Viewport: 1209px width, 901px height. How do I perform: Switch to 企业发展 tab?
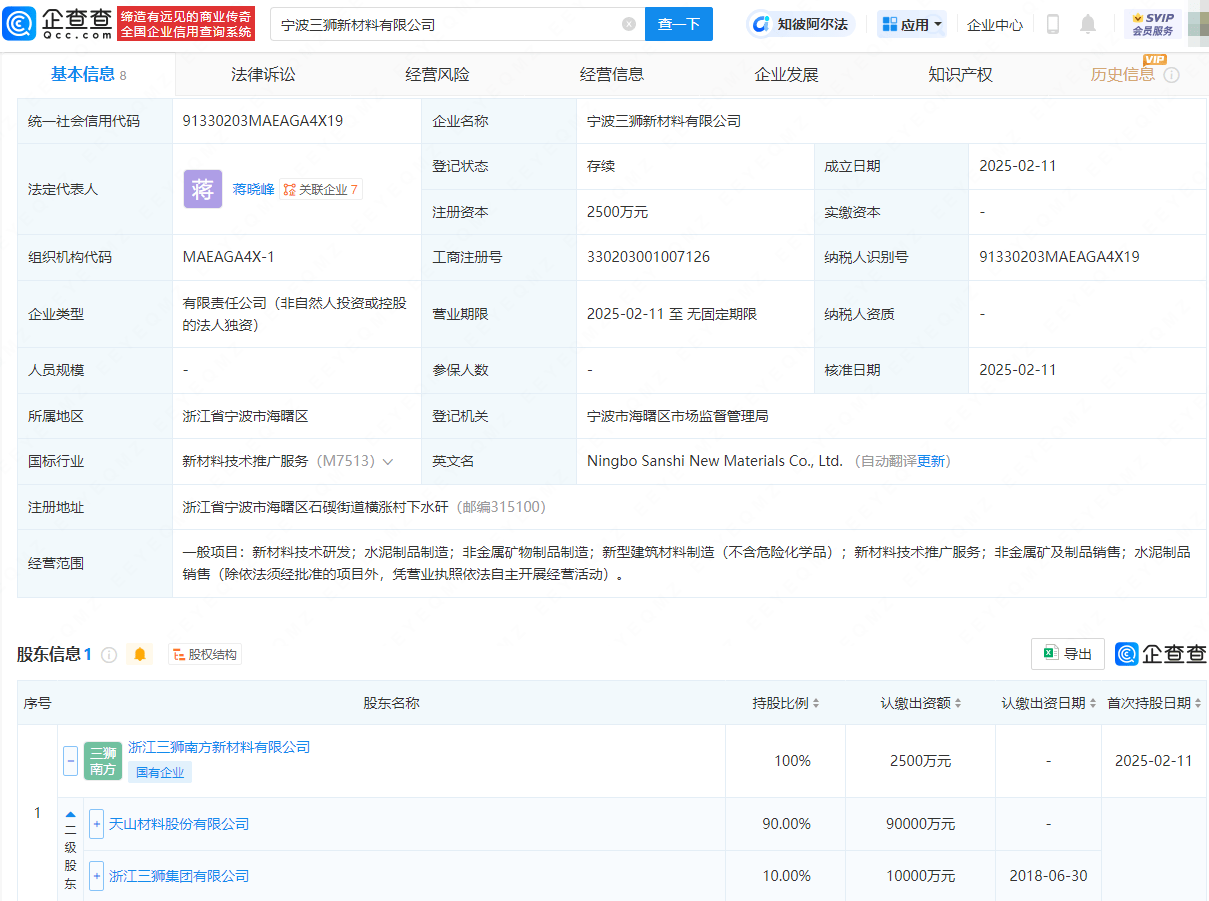click(786, 74)
